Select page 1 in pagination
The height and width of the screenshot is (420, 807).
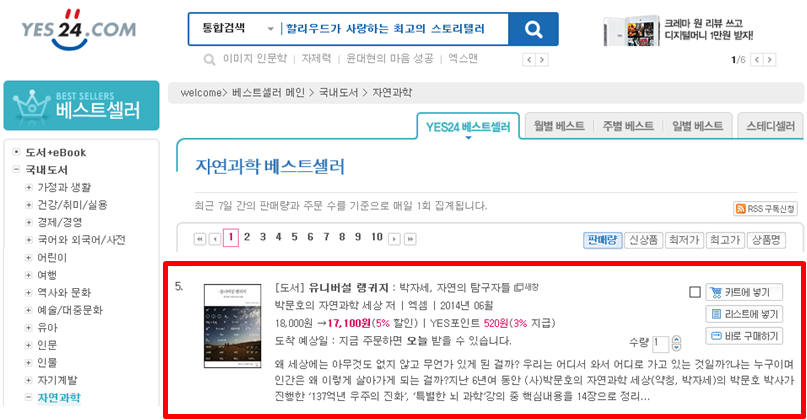point(231,237)
